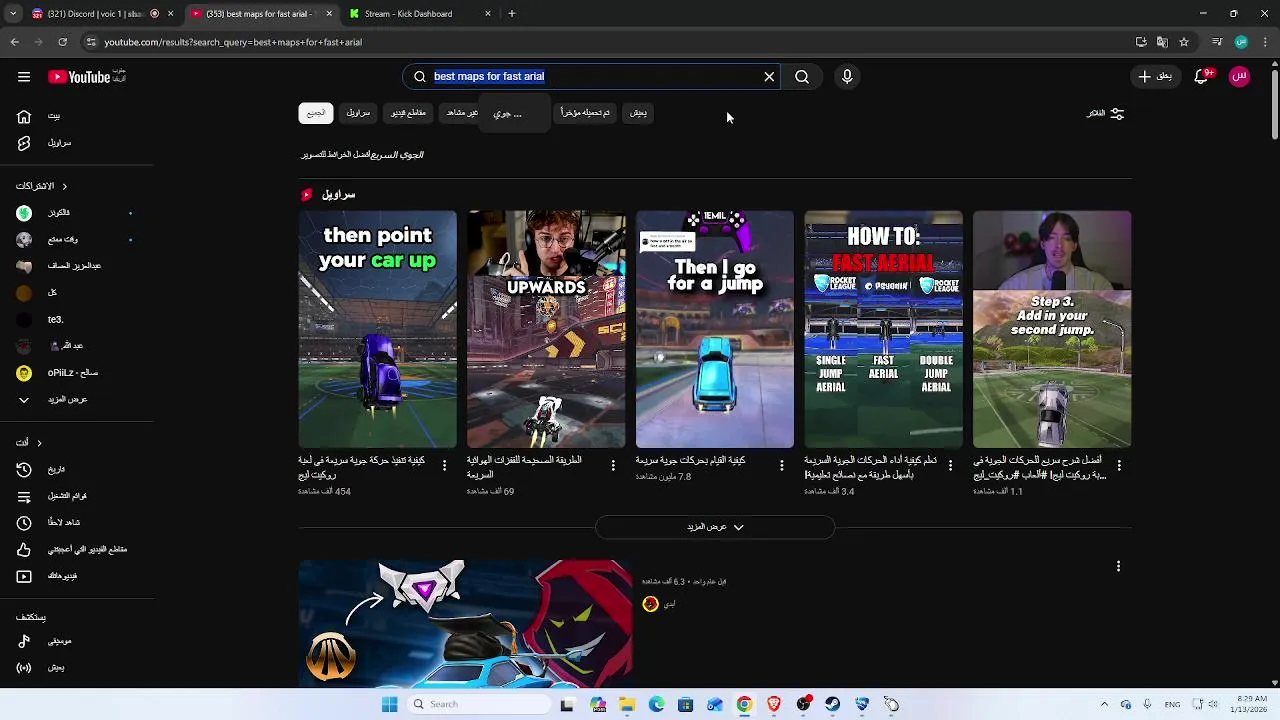Open the 'UPWARDS' Short thumbnail
Viewport: 1280px width, 720px height.
(x=546, y=329)
